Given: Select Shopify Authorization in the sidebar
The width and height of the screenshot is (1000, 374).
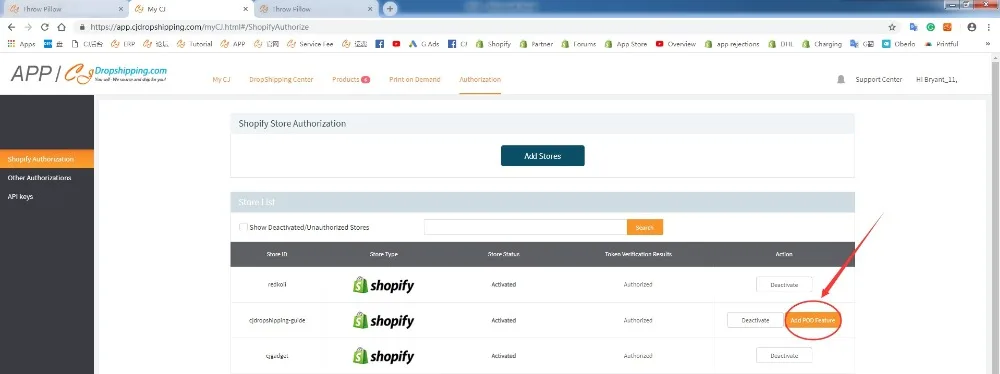Looking at the screenshot, I should 47,159.
